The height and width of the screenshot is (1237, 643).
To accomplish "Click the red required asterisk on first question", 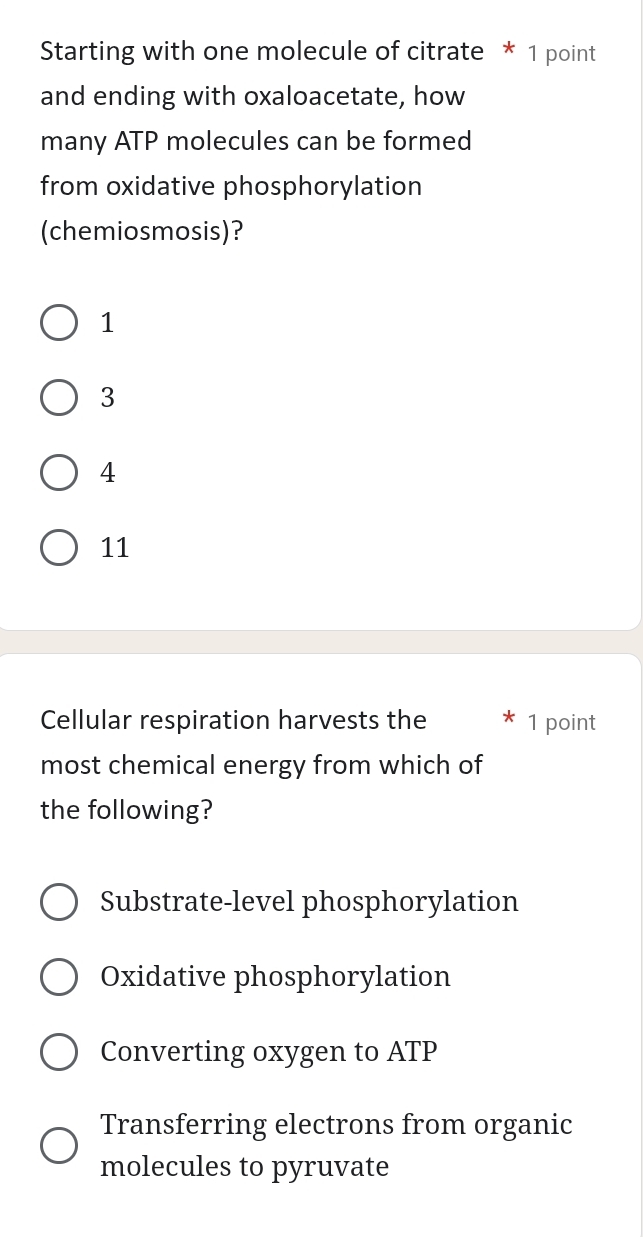I will tap(508, 50).
